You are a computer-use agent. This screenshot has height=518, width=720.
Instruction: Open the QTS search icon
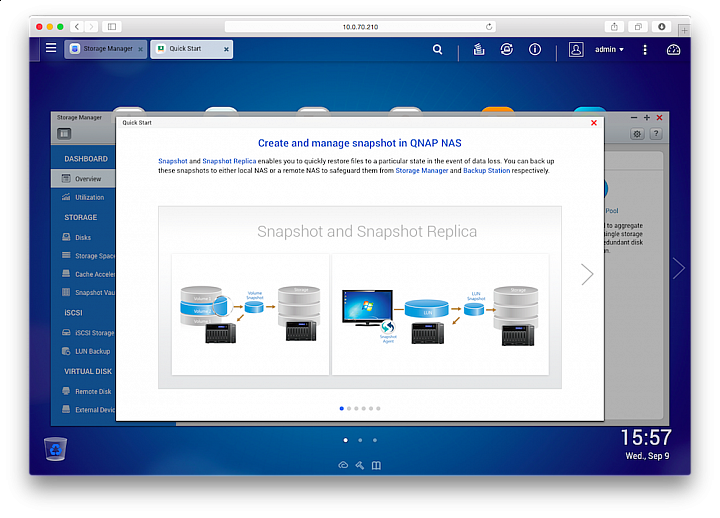click(438, 49)
